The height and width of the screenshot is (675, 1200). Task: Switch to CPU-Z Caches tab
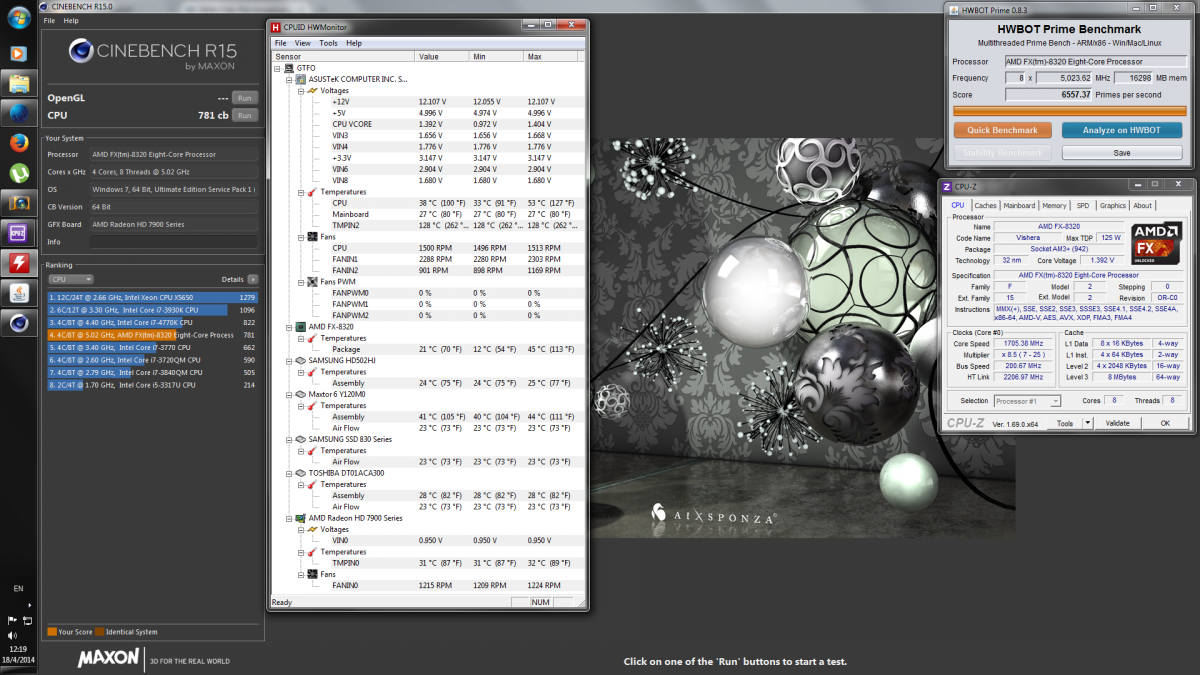[986, 205]
